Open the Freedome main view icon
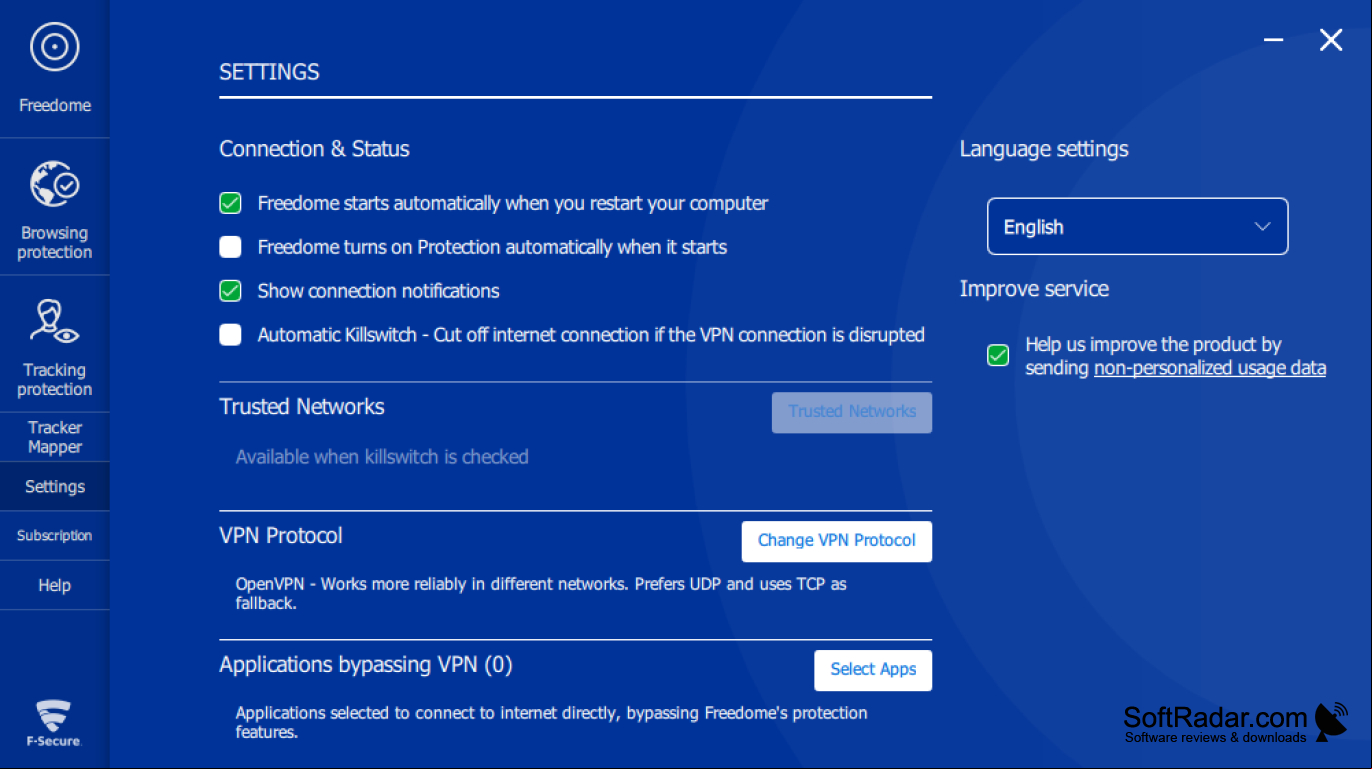This screenshot has height=769, width=1372. pyautogui.click(x=54, y=47)
